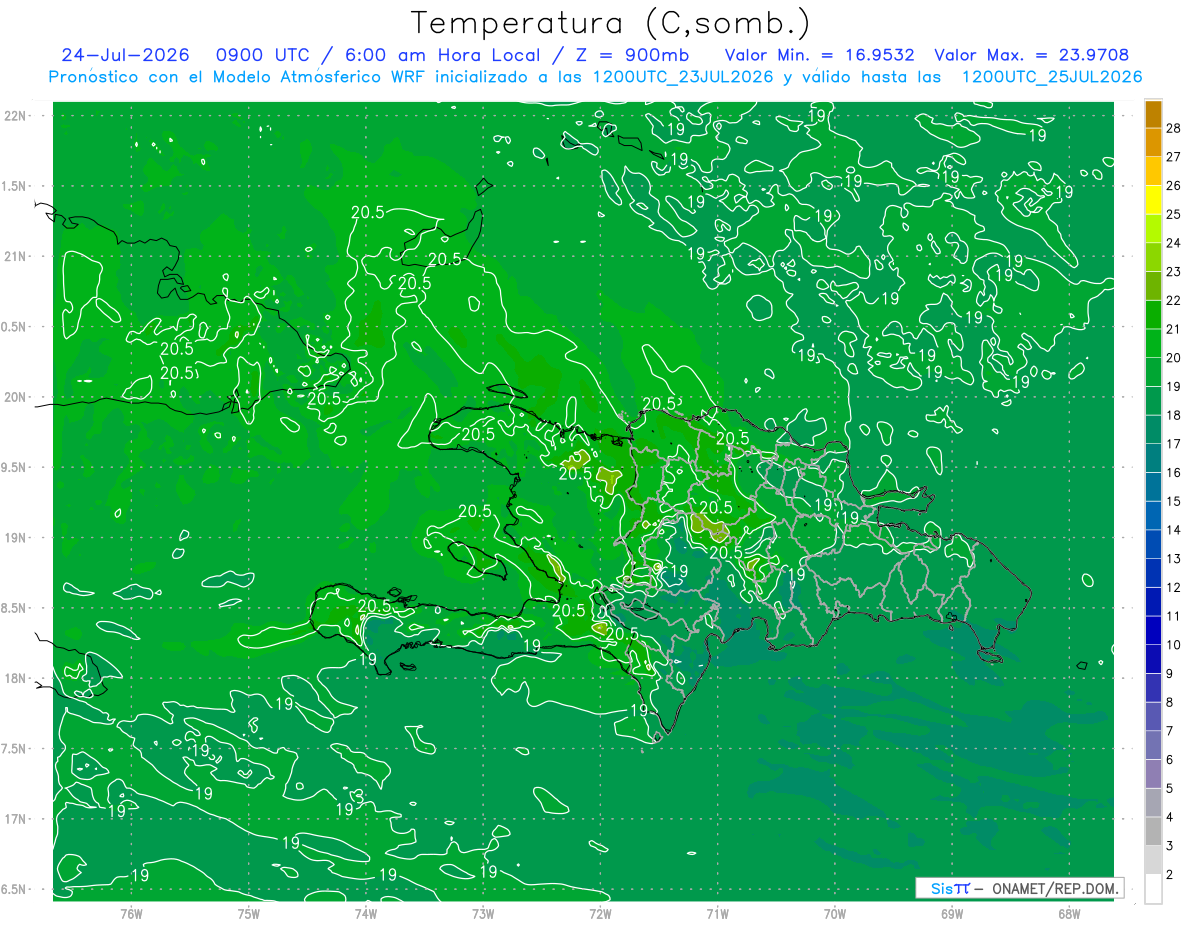Click the '76W' longitude axis label
The image size is (1200, 927).
[x=131, y=914]
